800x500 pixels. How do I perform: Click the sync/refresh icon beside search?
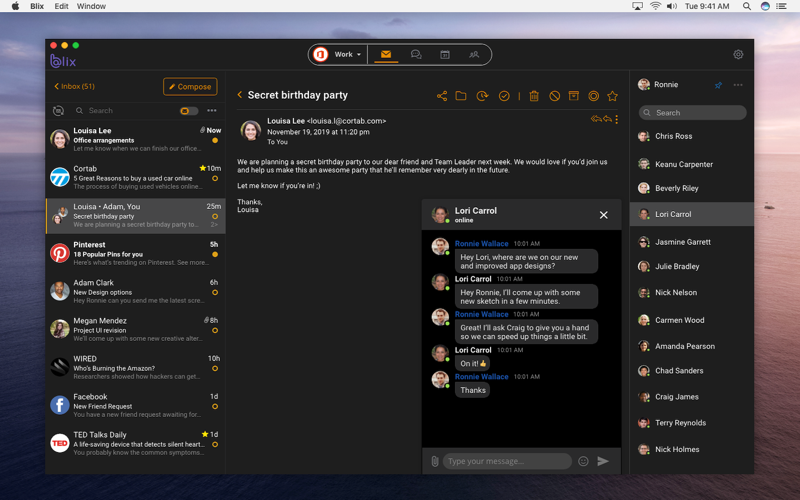coord(58,111)
